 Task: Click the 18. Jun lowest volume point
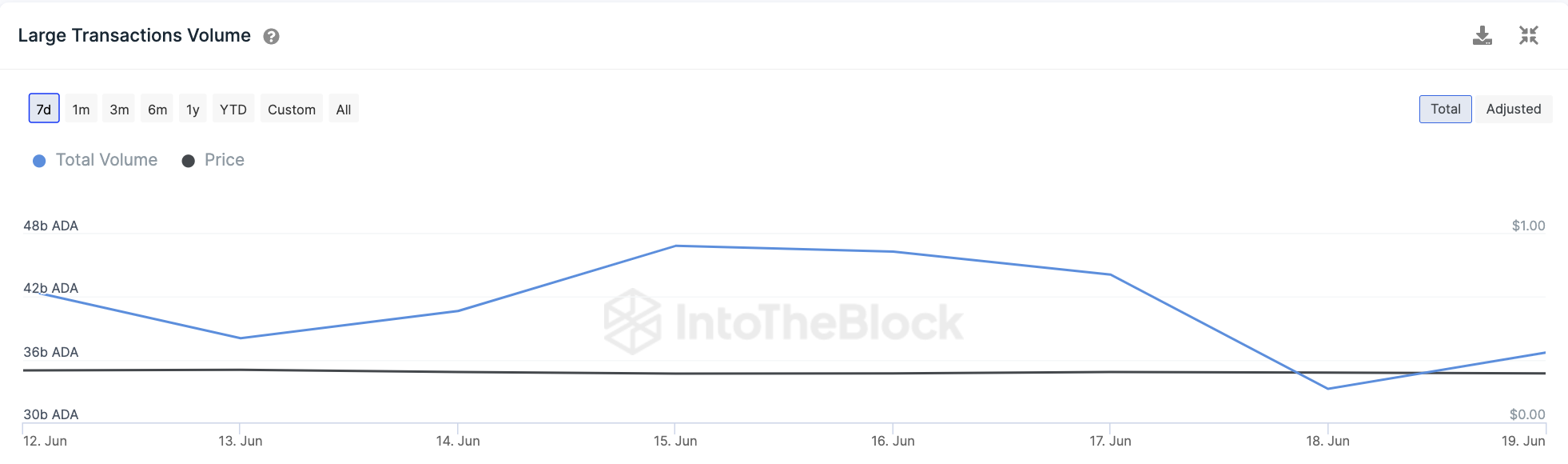pyautogui.click(x=1327, y=389)
